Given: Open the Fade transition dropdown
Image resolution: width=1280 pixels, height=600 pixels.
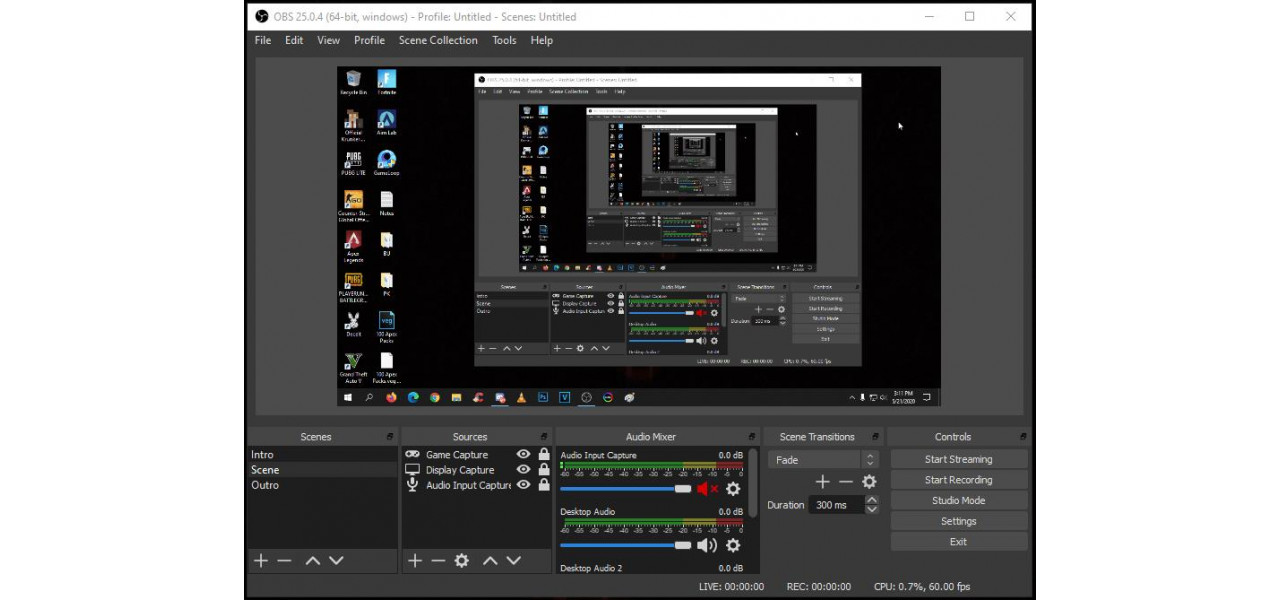Looking at the screenshot, I should click(823, 460).
